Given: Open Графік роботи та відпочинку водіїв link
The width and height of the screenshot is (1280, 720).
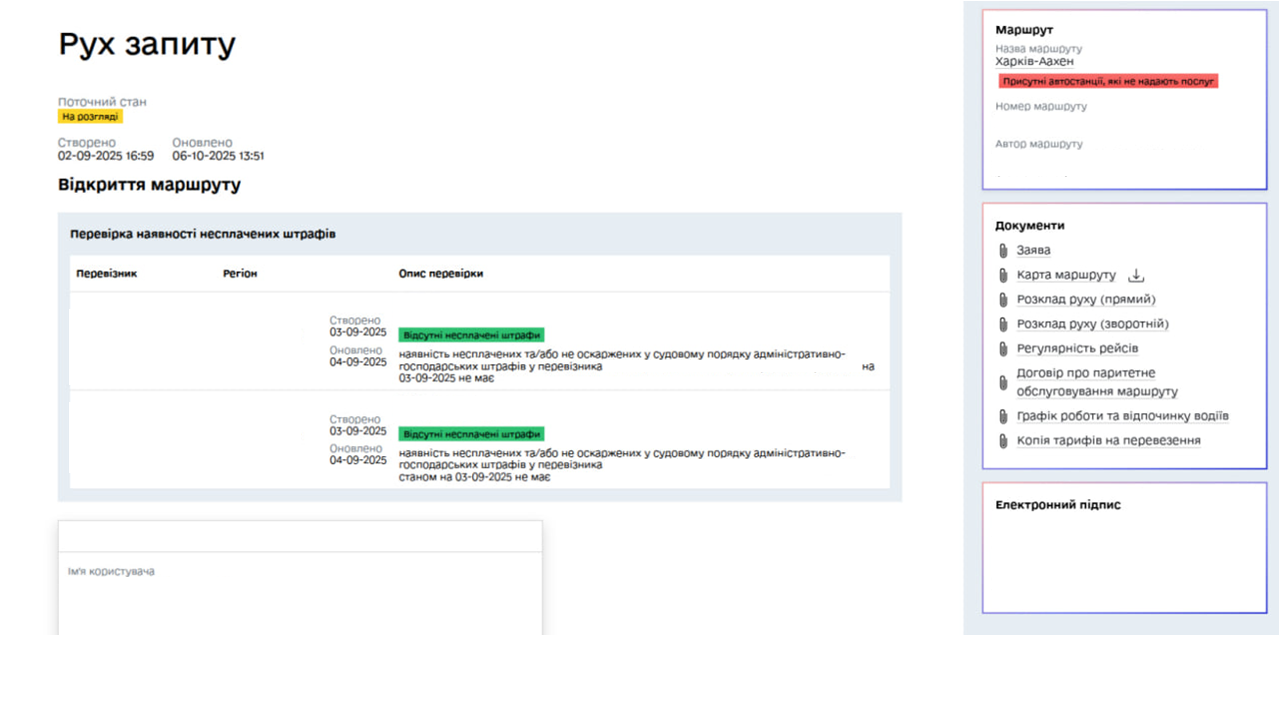Looking at the screenshot, I should click(1122, 416).
